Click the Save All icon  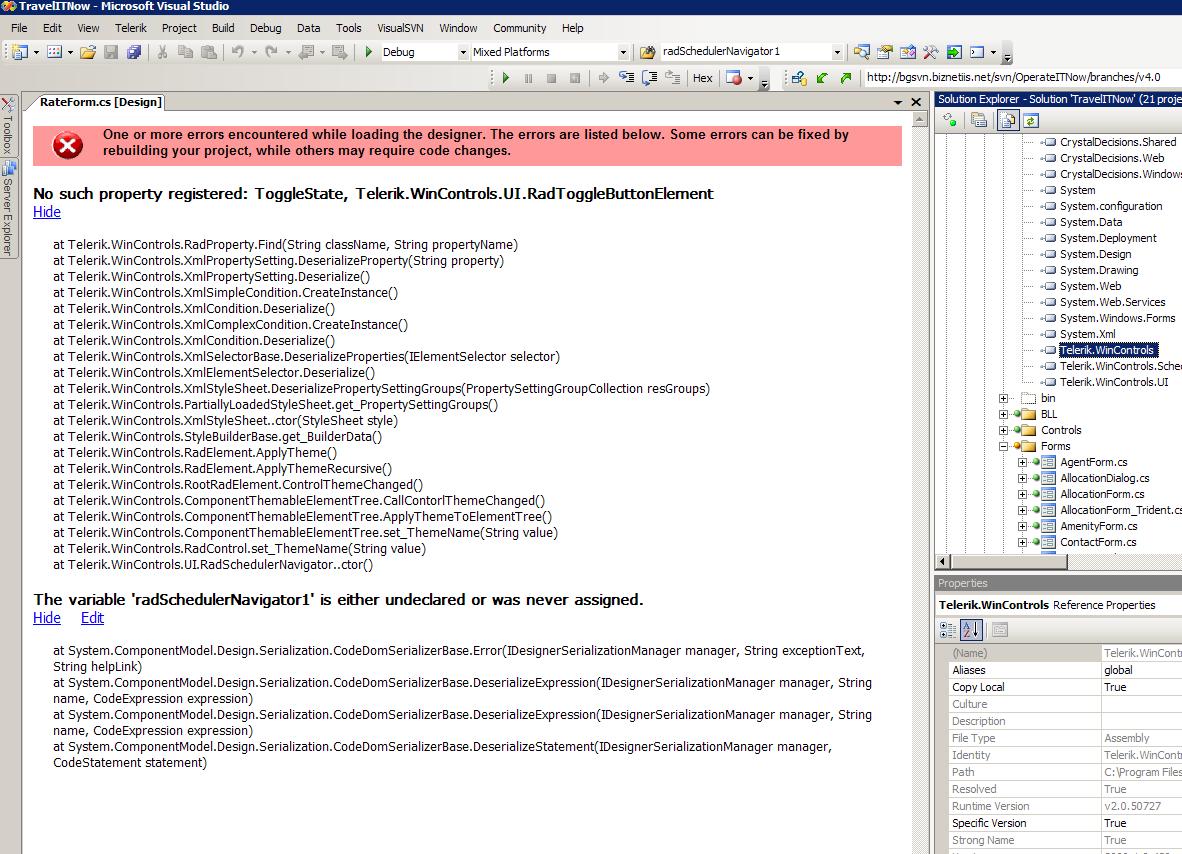point(134,52)
